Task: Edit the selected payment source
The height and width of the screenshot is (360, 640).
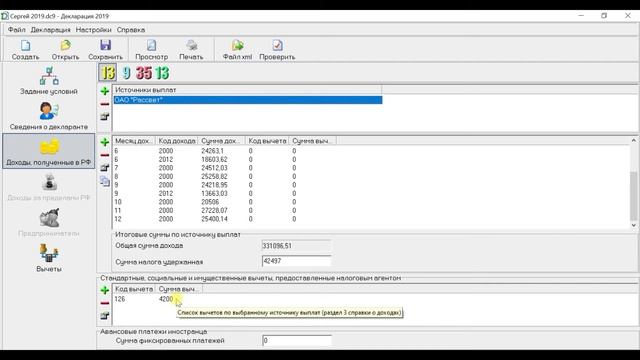Action: pyautogui.click(x=105, y=117)
